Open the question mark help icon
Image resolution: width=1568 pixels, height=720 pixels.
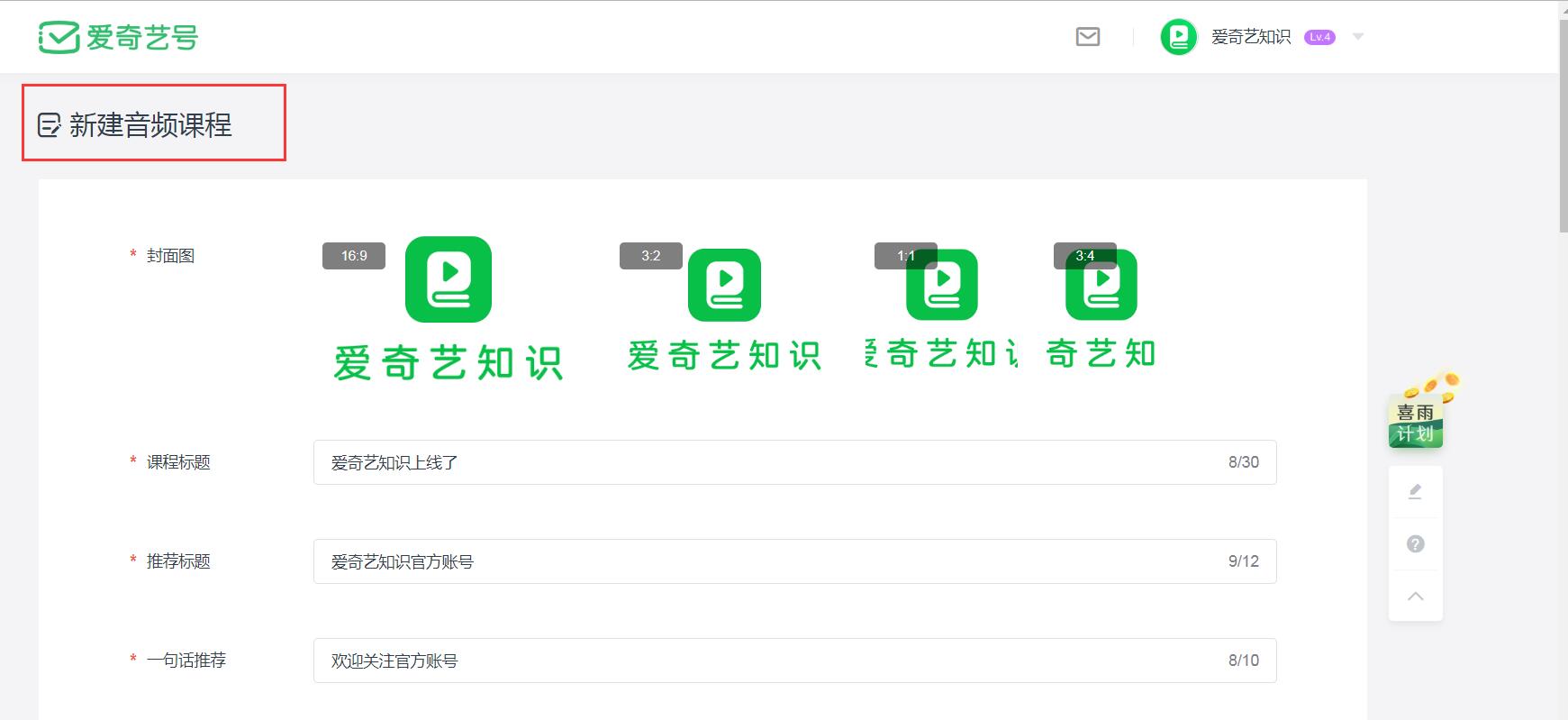point(1415,543)
